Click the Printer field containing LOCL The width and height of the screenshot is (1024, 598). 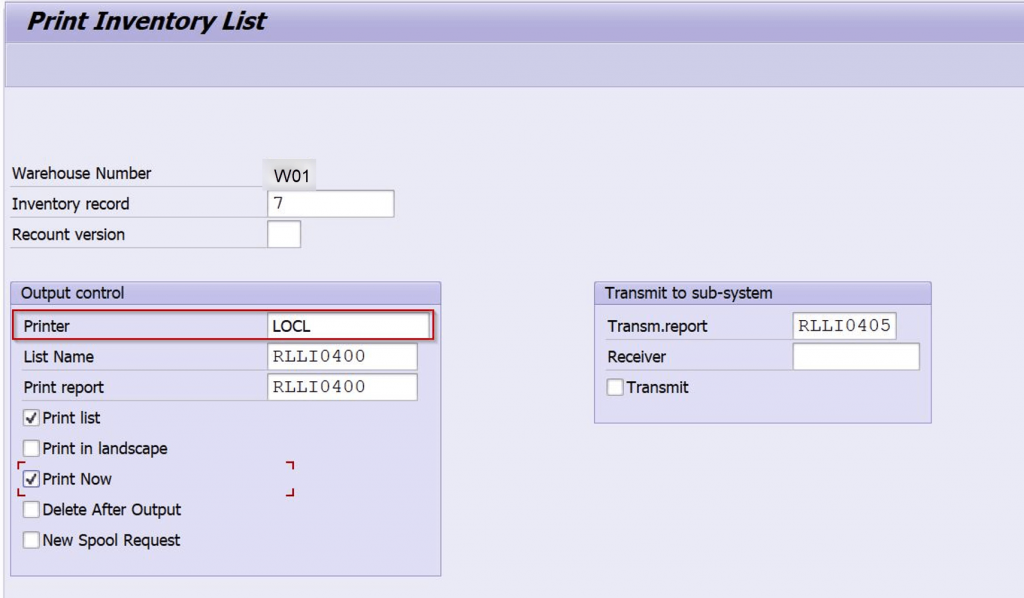click(349, 326)
